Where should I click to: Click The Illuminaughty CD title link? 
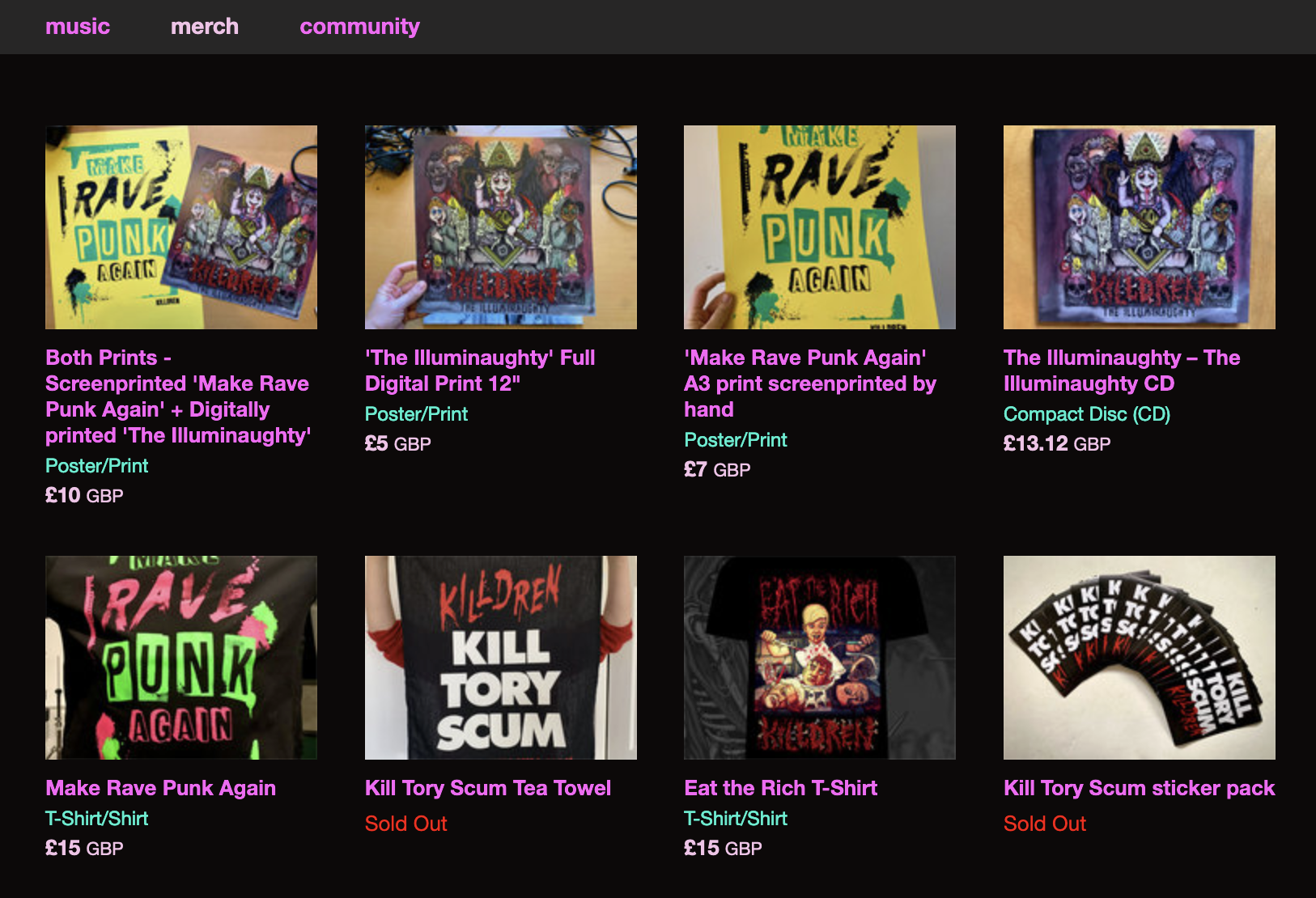pyautogui.click(x=1121, y=371)
